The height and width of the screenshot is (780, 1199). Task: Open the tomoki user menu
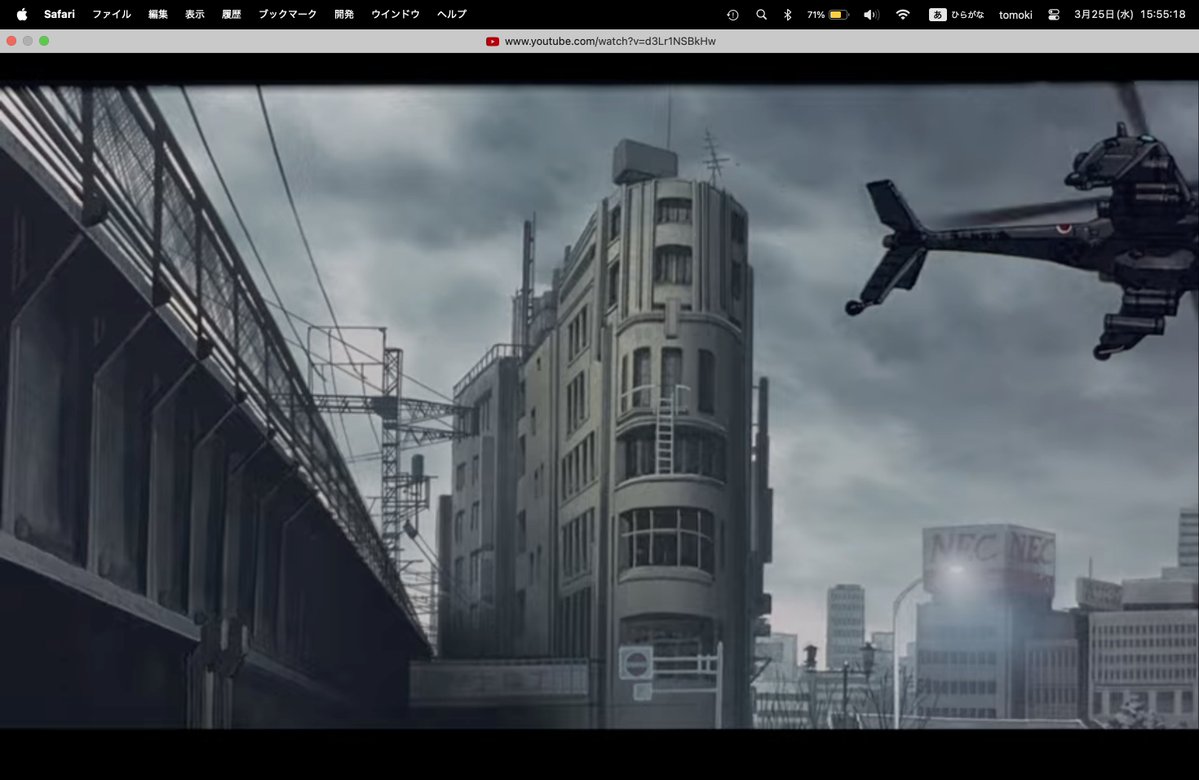(x=1015, y=15)
